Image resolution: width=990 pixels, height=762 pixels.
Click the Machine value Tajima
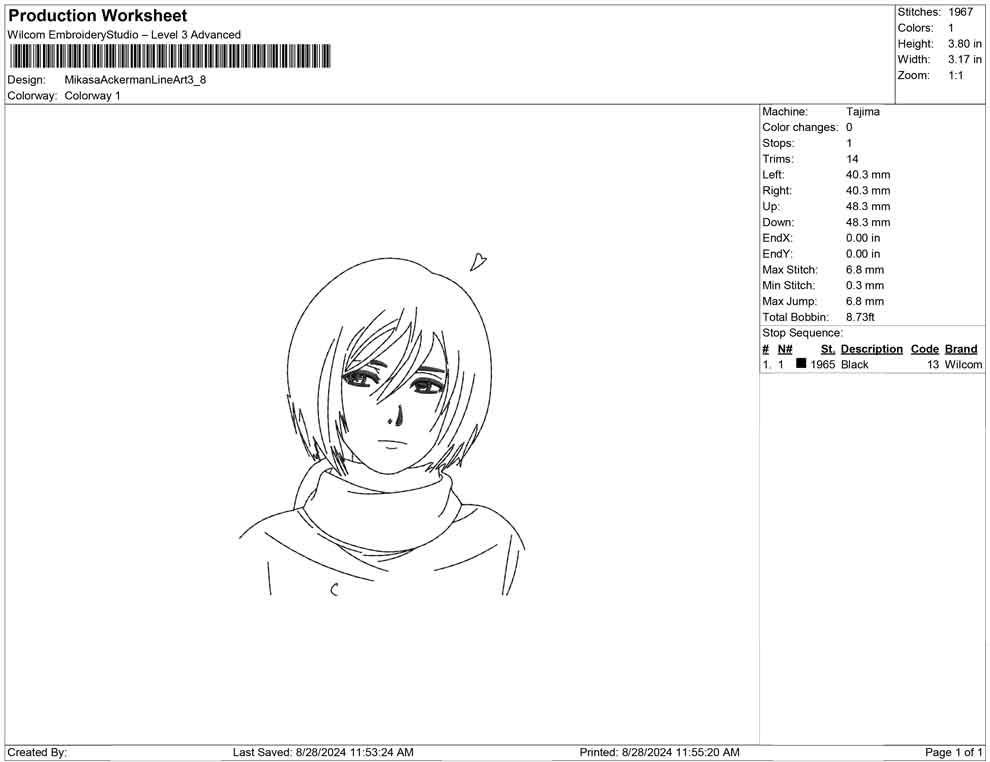(x=862, y=112)
